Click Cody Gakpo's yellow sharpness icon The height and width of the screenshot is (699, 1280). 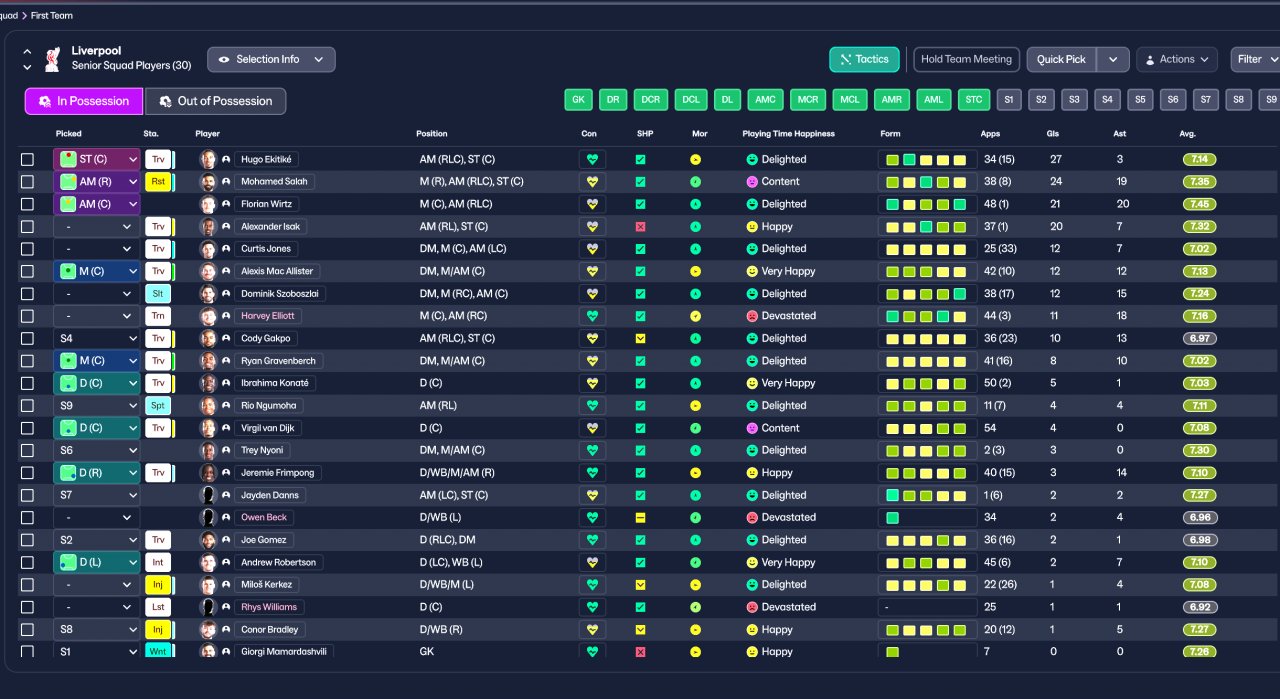(x=640, y=338)
